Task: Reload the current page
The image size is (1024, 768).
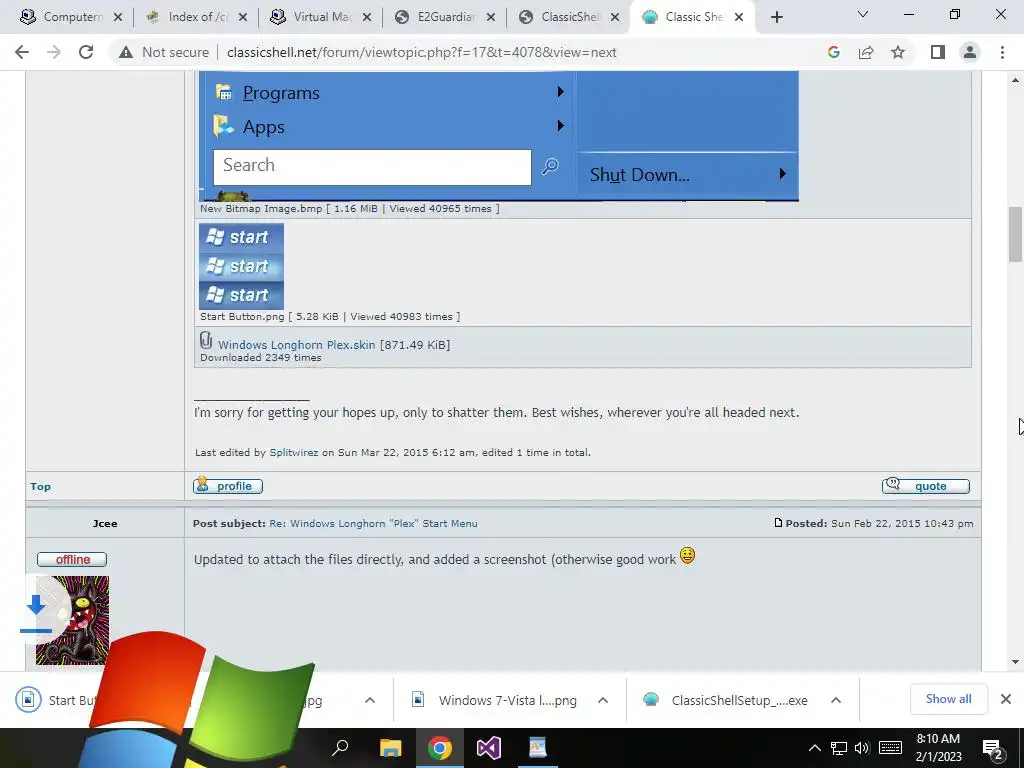Action: click(x=86, y=52)
